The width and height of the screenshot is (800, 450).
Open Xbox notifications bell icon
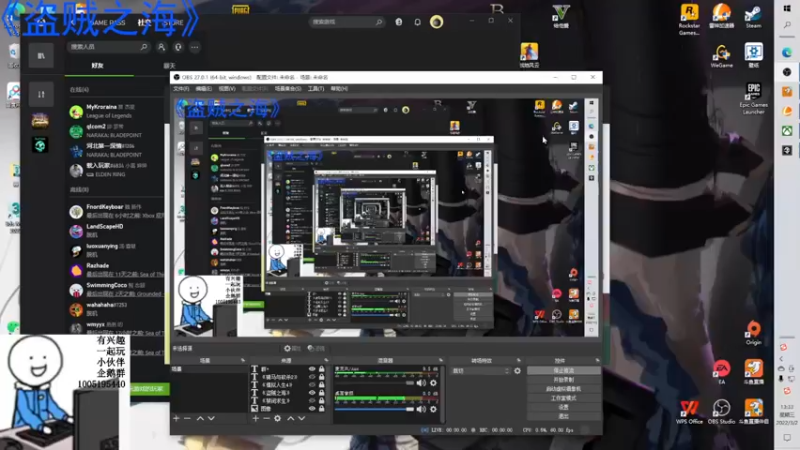[x=417, y=22]
